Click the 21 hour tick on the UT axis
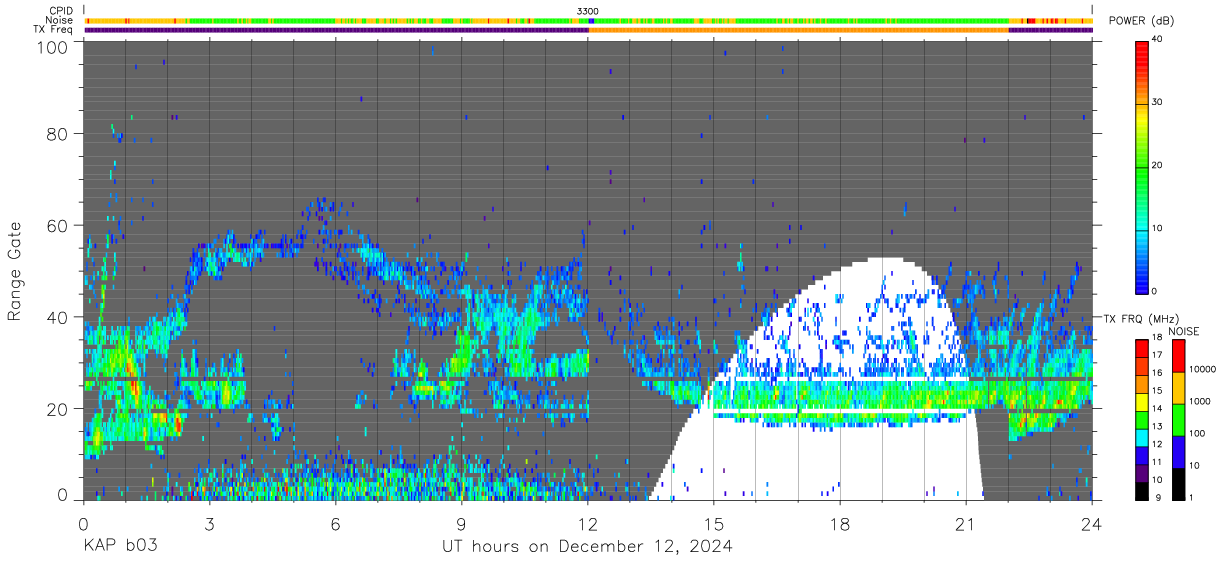Image resolution: width=1228 pixels, height=567 pixels. click(x=966, y=523)
